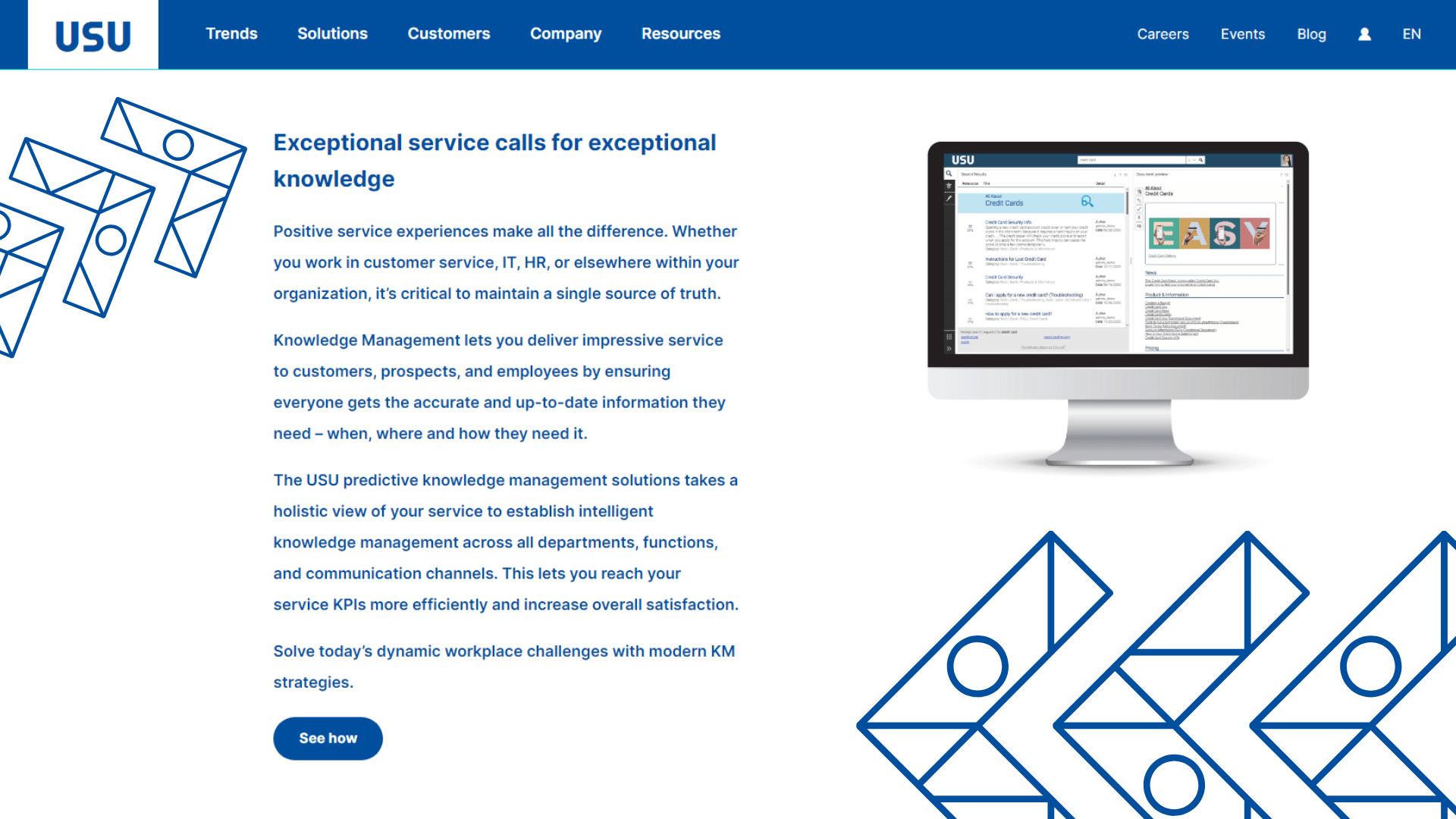Click the USU logo in the header
The width and height of the screenshot is (1456, 819).
pyautogui.click(x=92, y=34)
